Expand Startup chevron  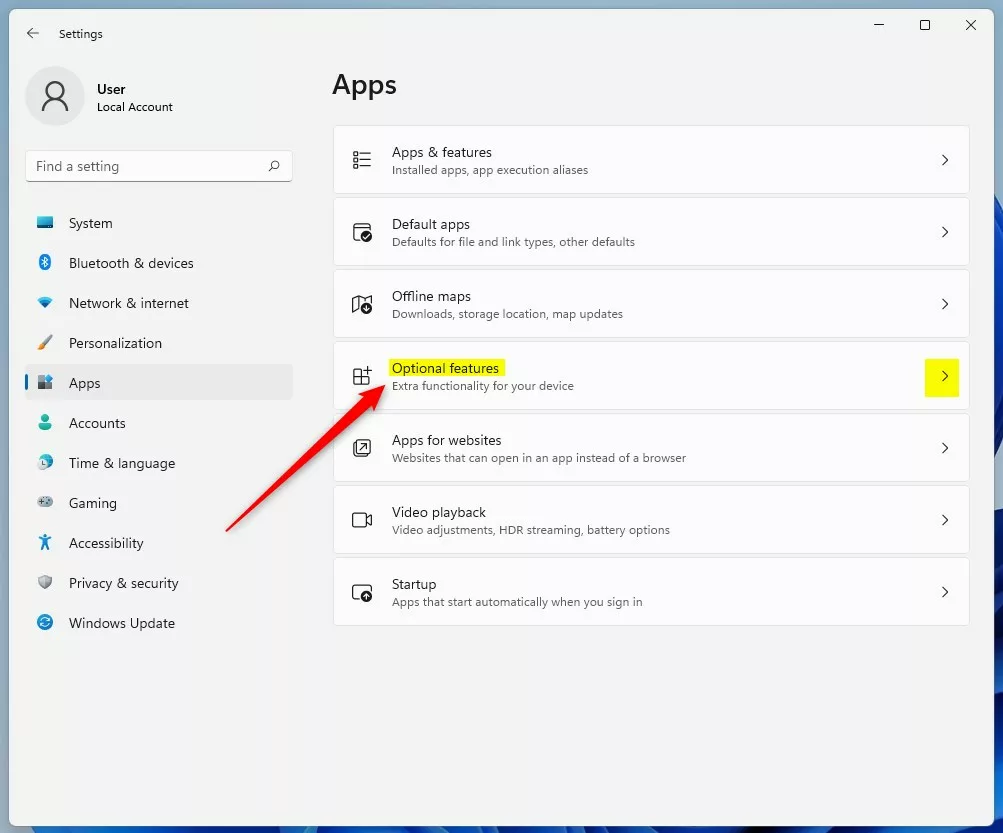945,592
